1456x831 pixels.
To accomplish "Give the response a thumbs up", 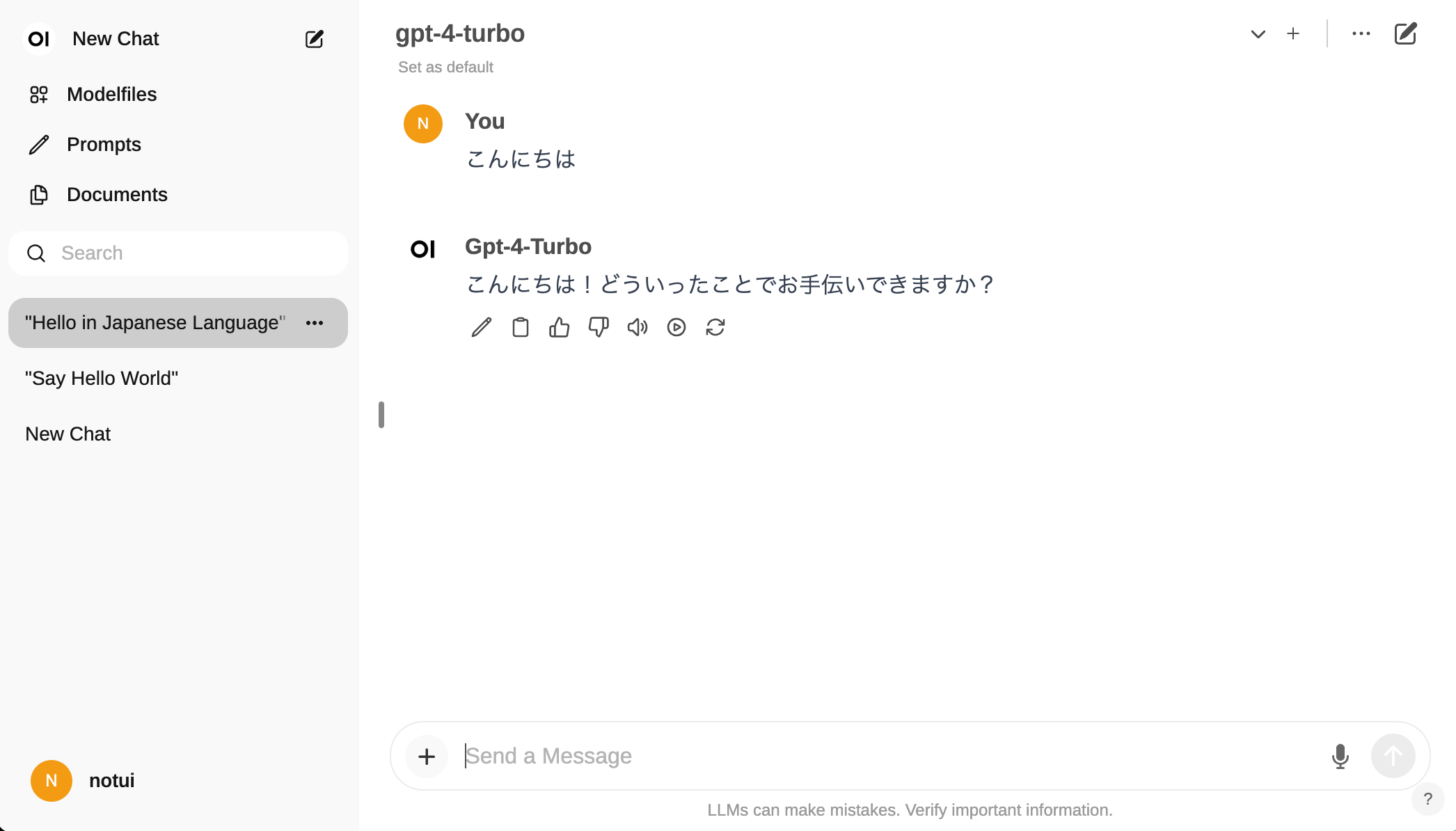I will tap(559, 327).
